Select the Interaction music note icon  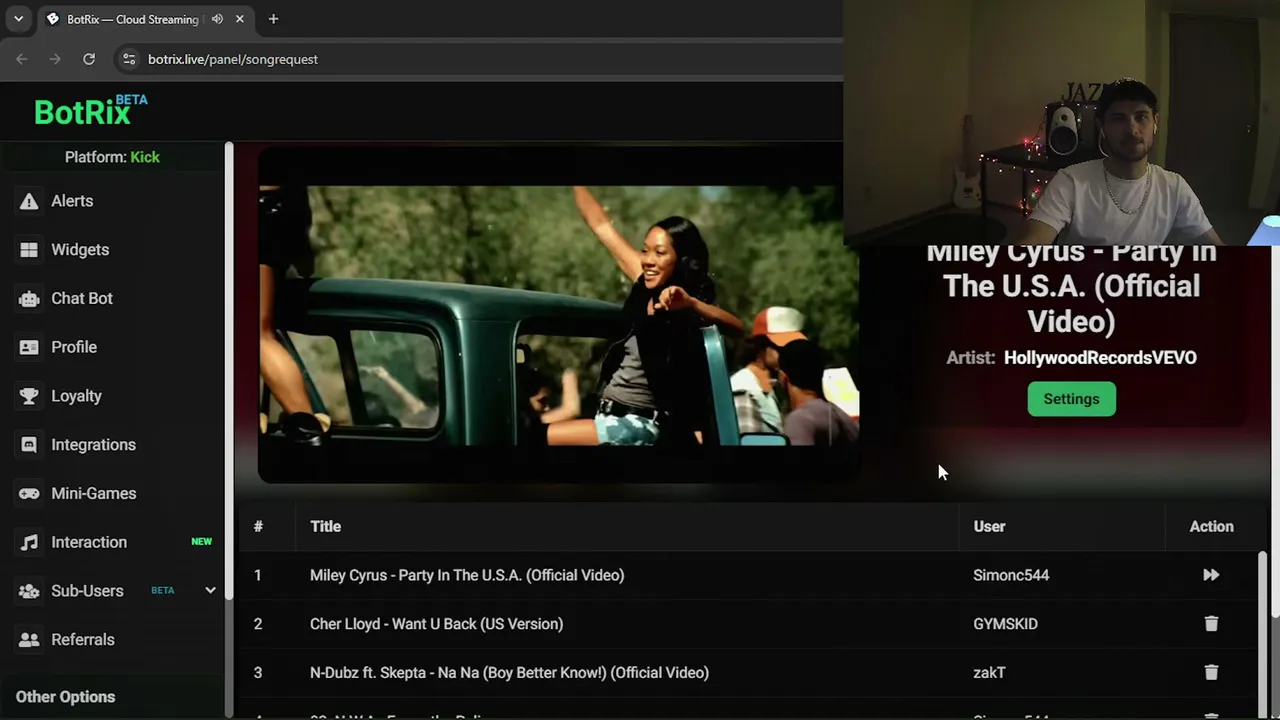29,542
